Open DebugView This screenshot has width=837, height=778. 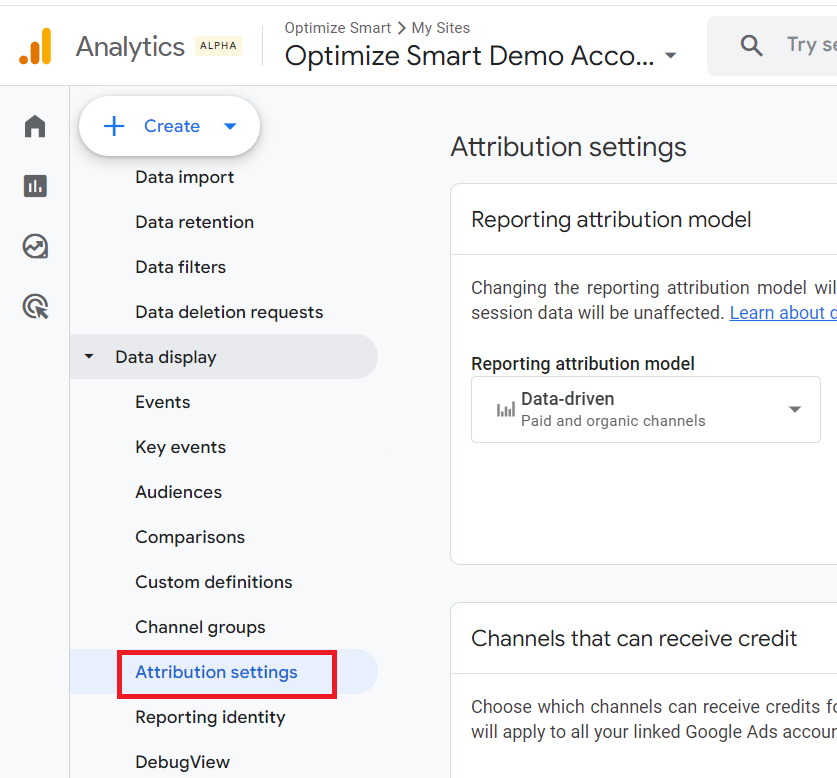183,762
